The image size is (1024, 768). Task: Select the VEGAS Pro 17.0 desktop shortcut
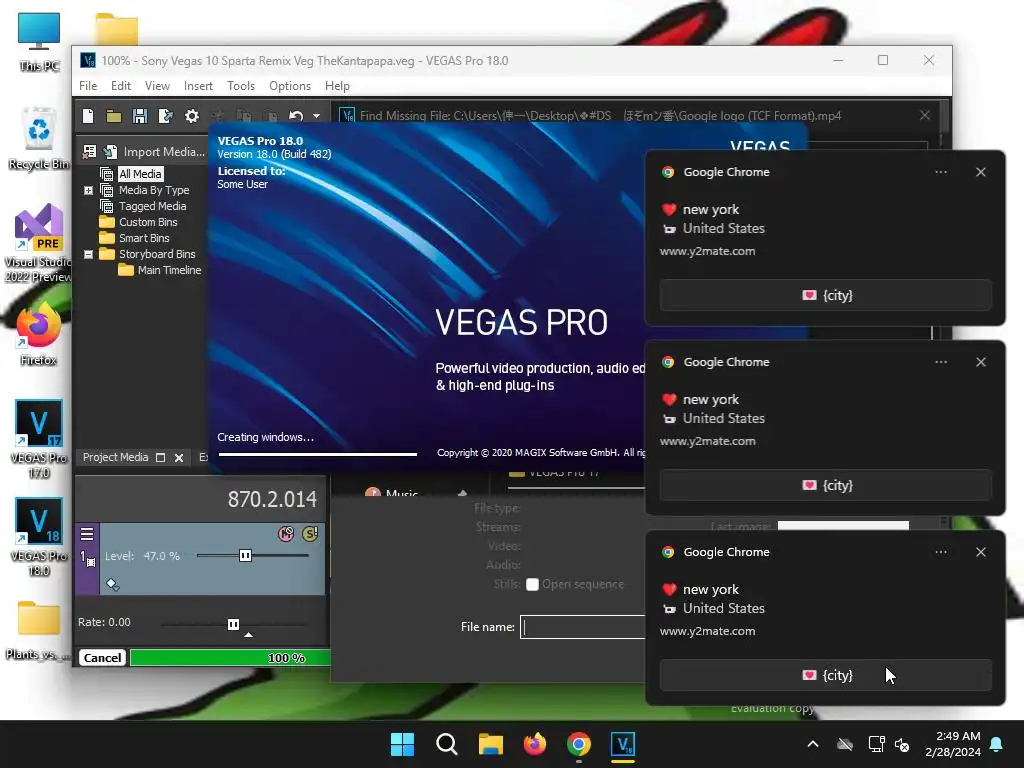39,439
